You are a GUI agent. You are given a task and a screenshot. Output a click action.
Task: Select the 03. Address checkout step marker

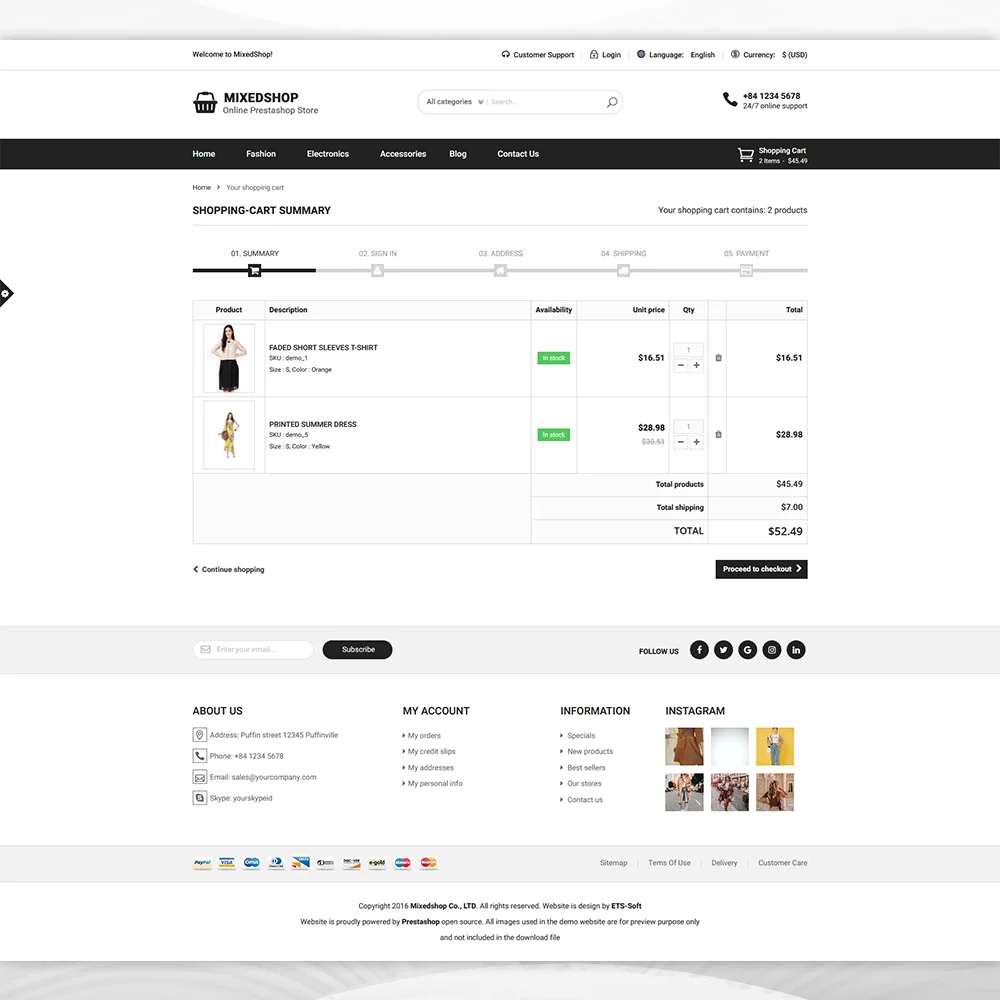[x=500, y=270]
